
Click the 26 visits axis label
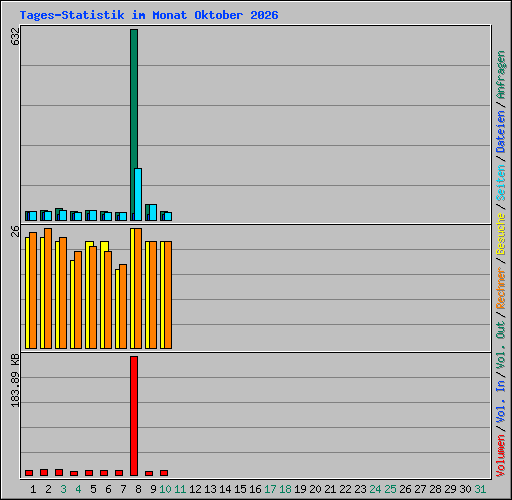click(x=15, y=231)
